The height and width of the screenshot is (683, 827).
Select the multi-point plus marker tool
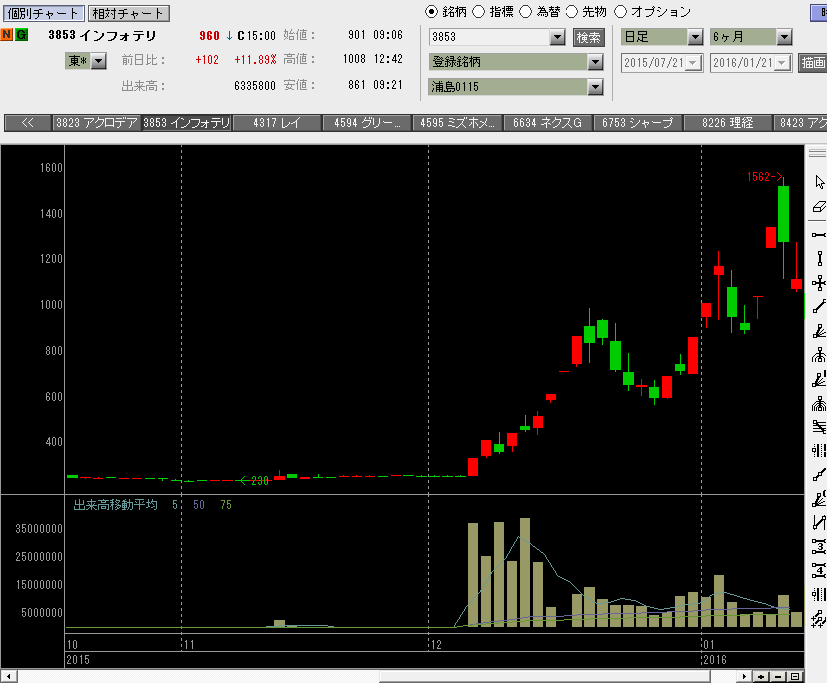pos(819,619)
